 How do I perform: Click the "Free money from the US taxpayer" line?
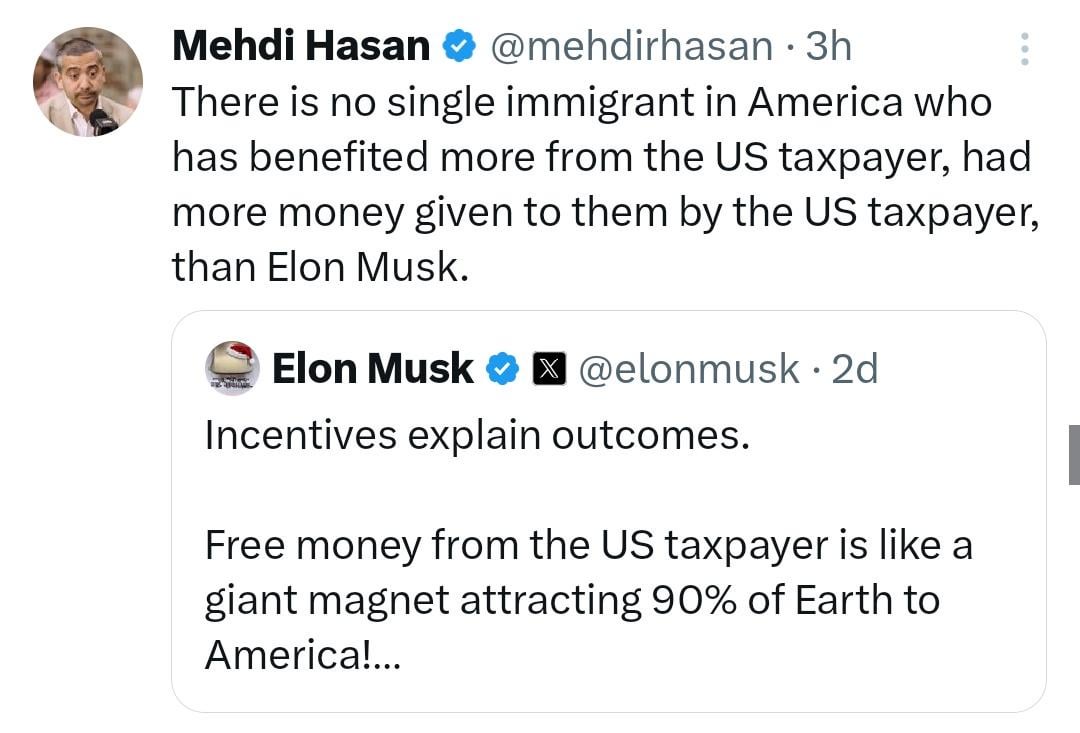click(588, 546)
